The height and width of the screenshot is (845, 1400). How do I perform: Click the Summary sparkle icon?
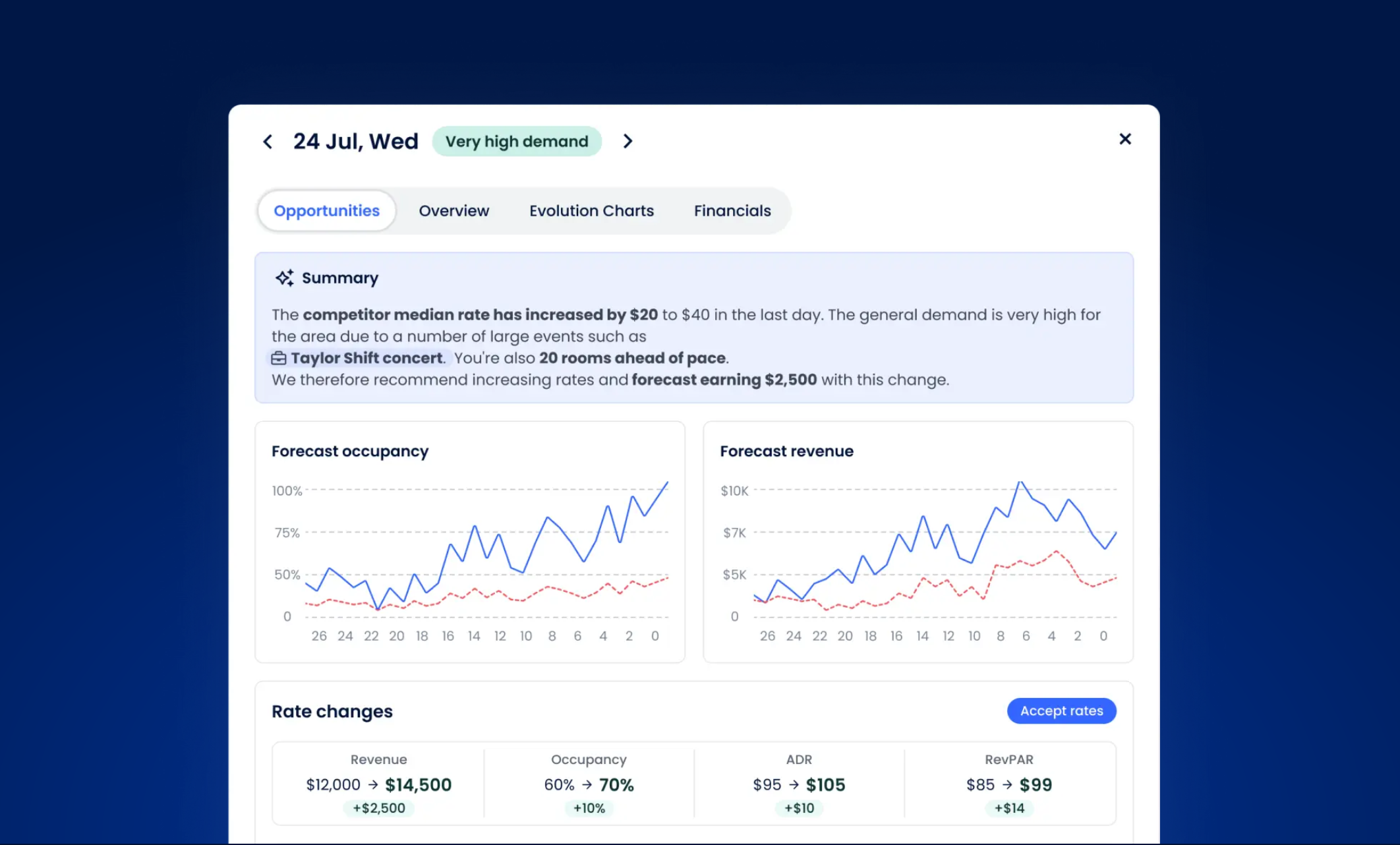click(x=285, y=278)
